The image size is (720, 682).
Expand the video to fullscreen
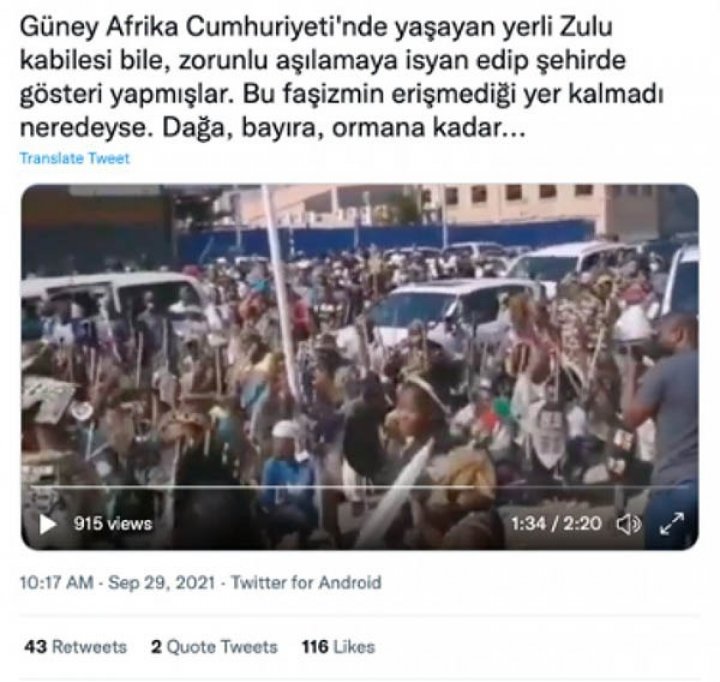tap(672, 524)
